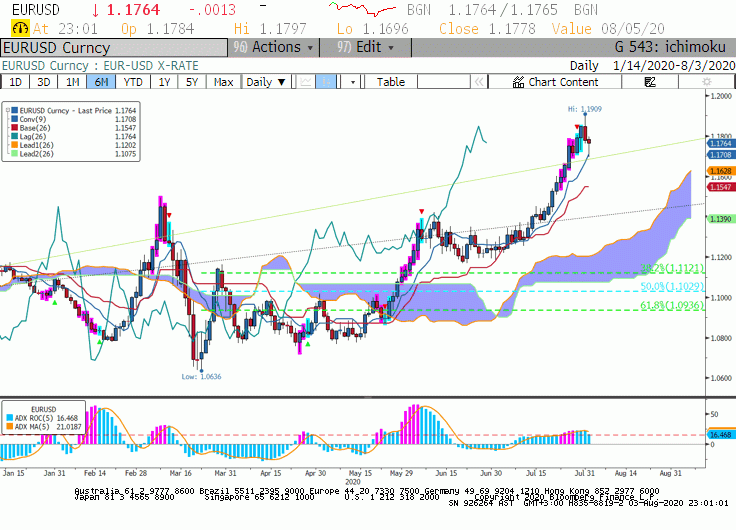Screen dimensions: 736x530
Task: Open the Daily periodicity dropdown
Action: 266,82
